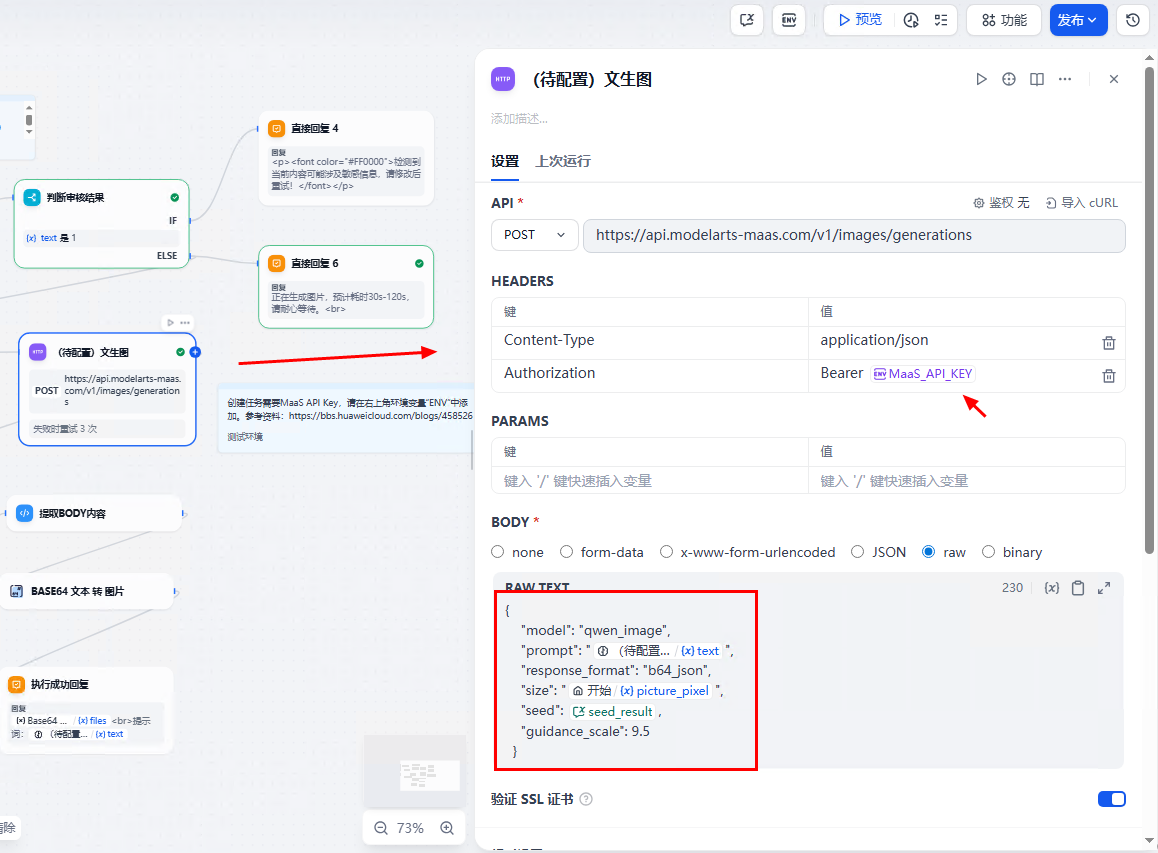Open version history icon at top right
This screenshot has width=1158, height=853.
click(x=1133, y=20)
